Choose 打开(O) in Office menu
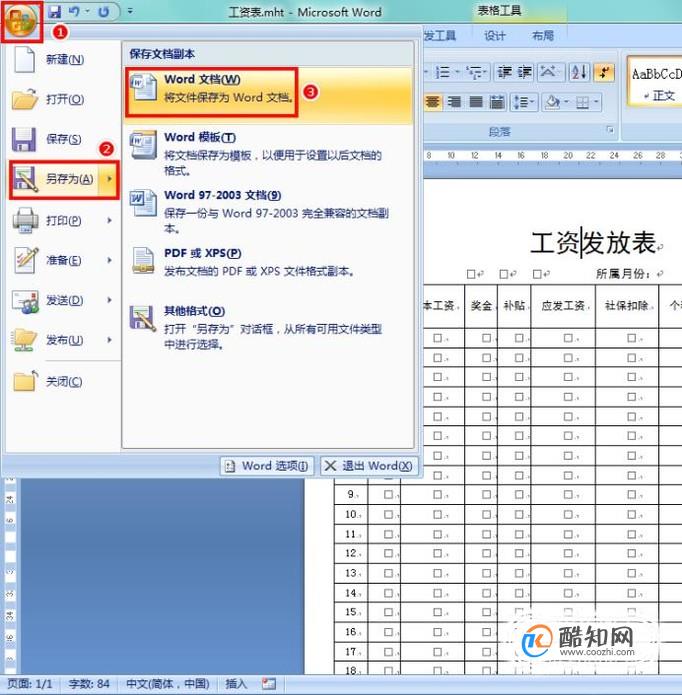This screenshot has height=695, width=682. click(63, 99)
